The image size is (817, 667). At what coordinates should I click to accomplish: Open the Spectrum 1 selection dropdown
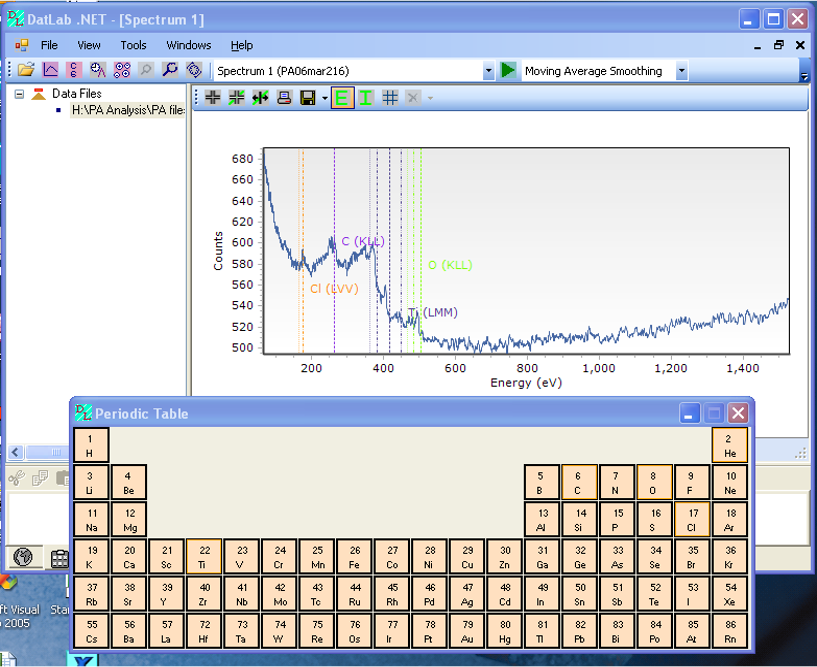pos(488,71)
